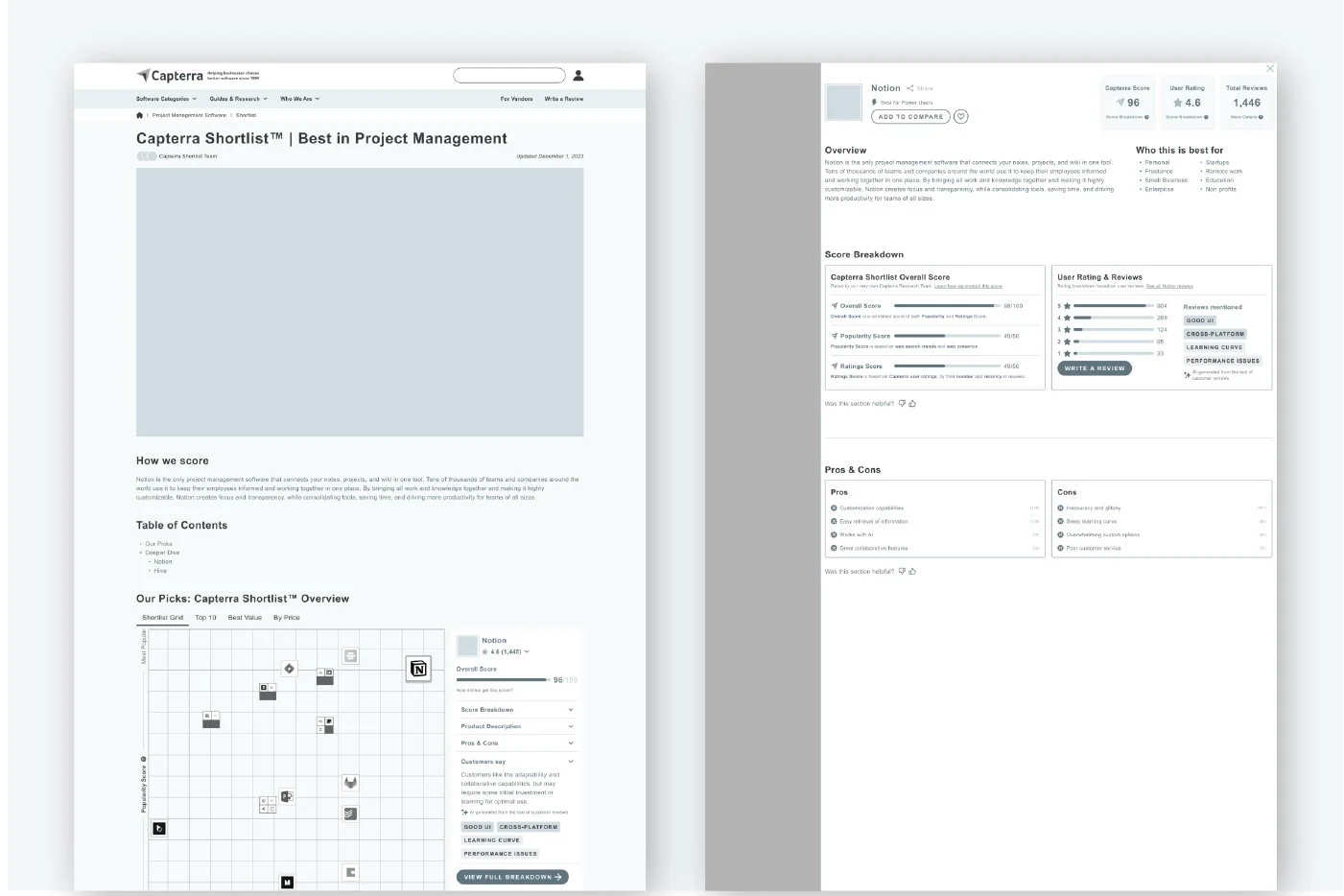
Task: Select the black b logo tile on the grid
Action: point(159,829)
